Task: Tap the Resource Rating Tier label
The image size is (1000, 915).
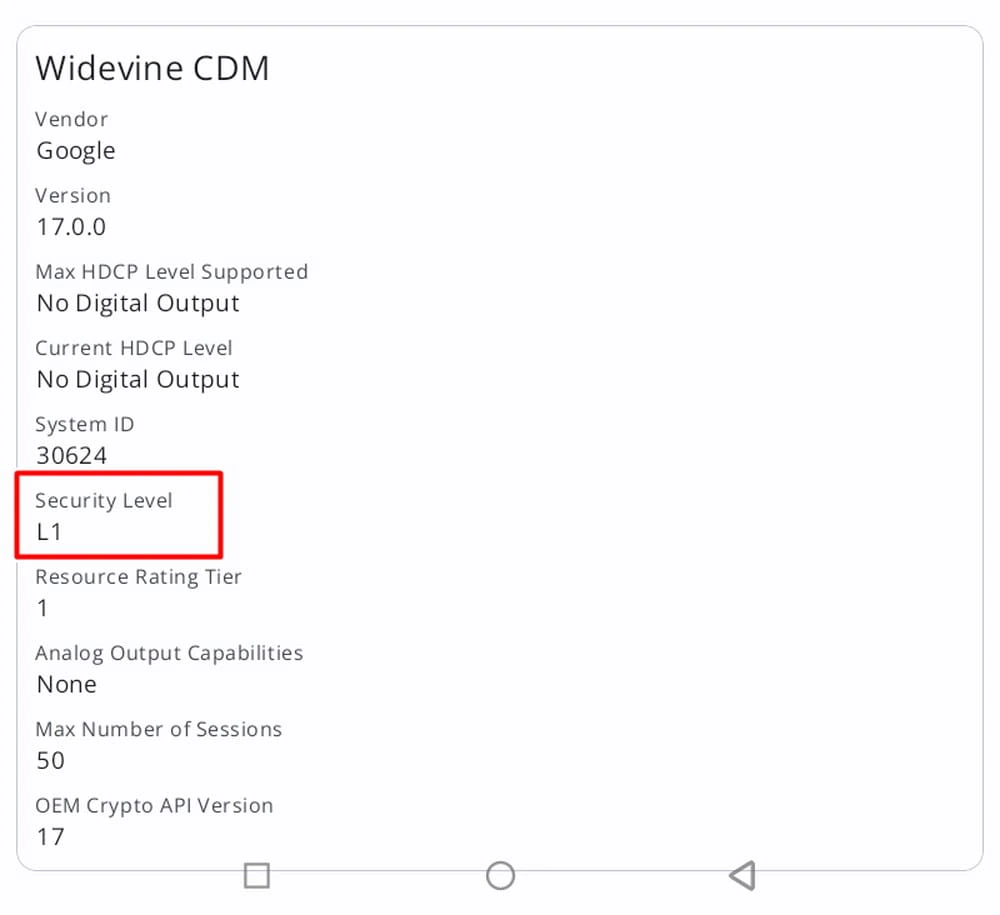Action: (138, 577)
